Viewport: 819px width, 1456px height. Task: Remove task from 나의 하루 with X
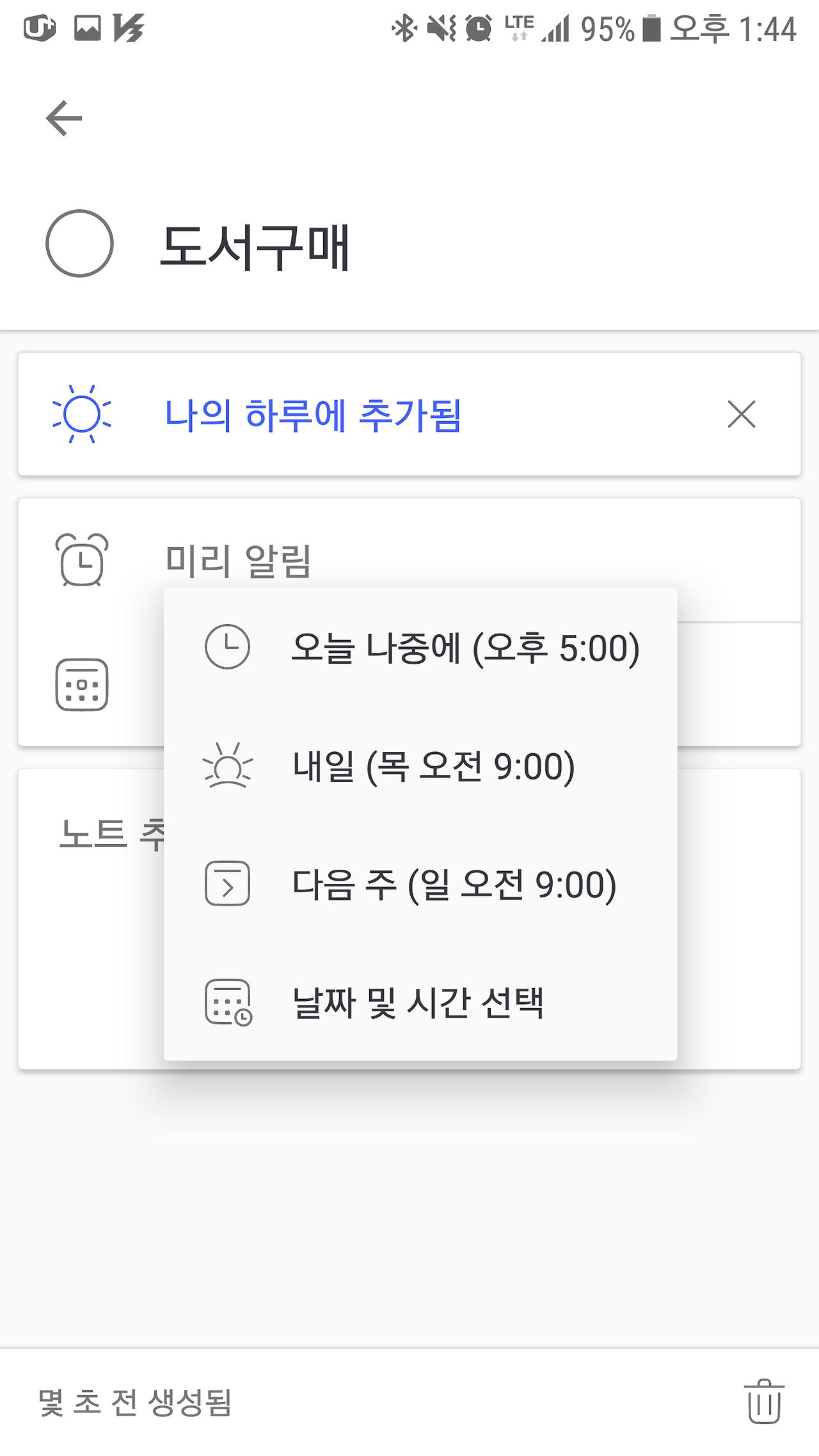pos(742,414)
